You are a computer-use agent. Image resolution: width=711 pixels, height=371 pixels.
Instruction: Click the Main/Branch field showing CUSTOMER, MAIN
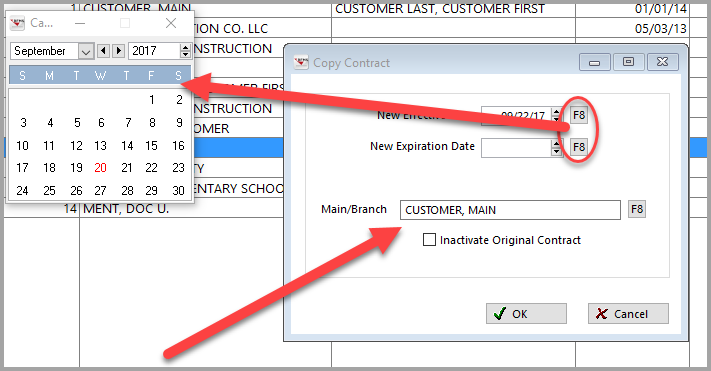pyautogui.click(x=510, y=210)
